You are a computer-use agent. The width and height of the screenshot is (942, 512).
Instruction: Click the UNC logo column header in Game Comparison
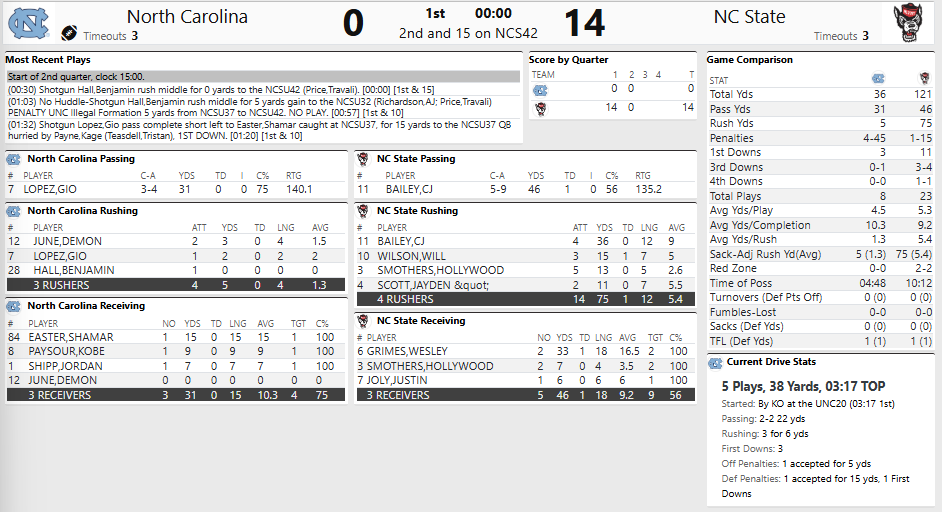(877, 79)
